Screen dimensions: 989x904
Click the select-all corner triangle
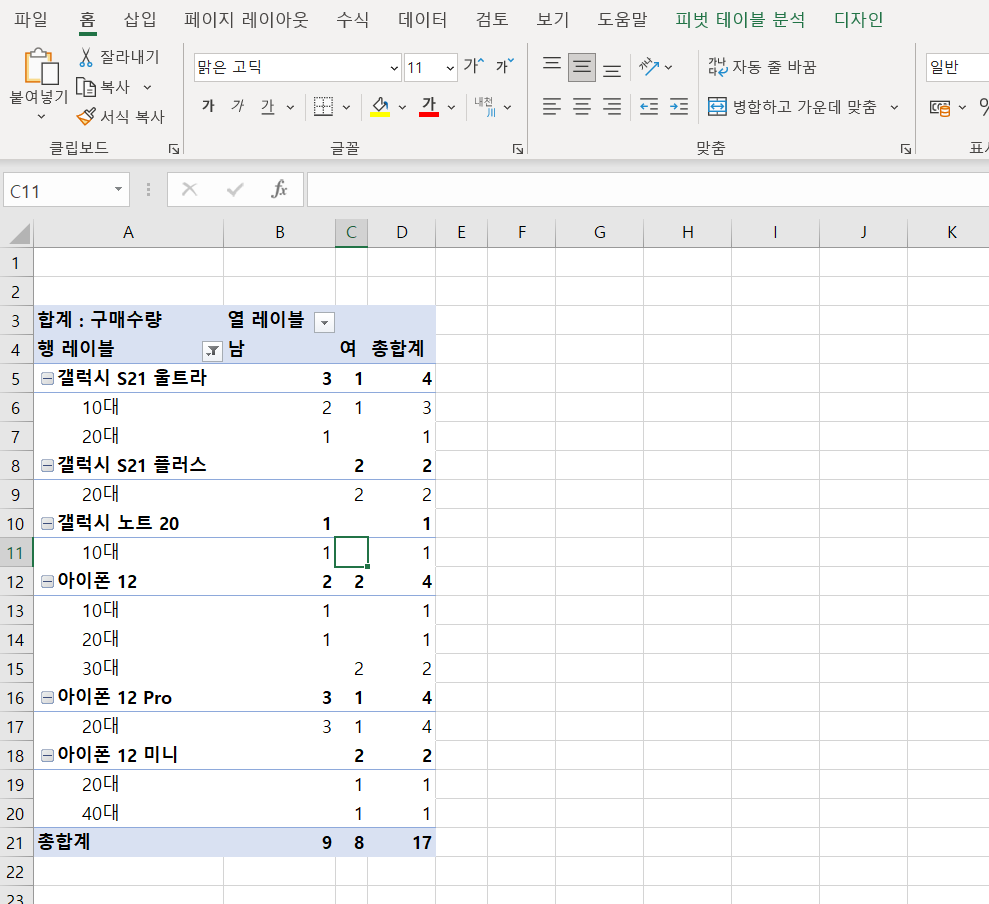coord(20,233)
